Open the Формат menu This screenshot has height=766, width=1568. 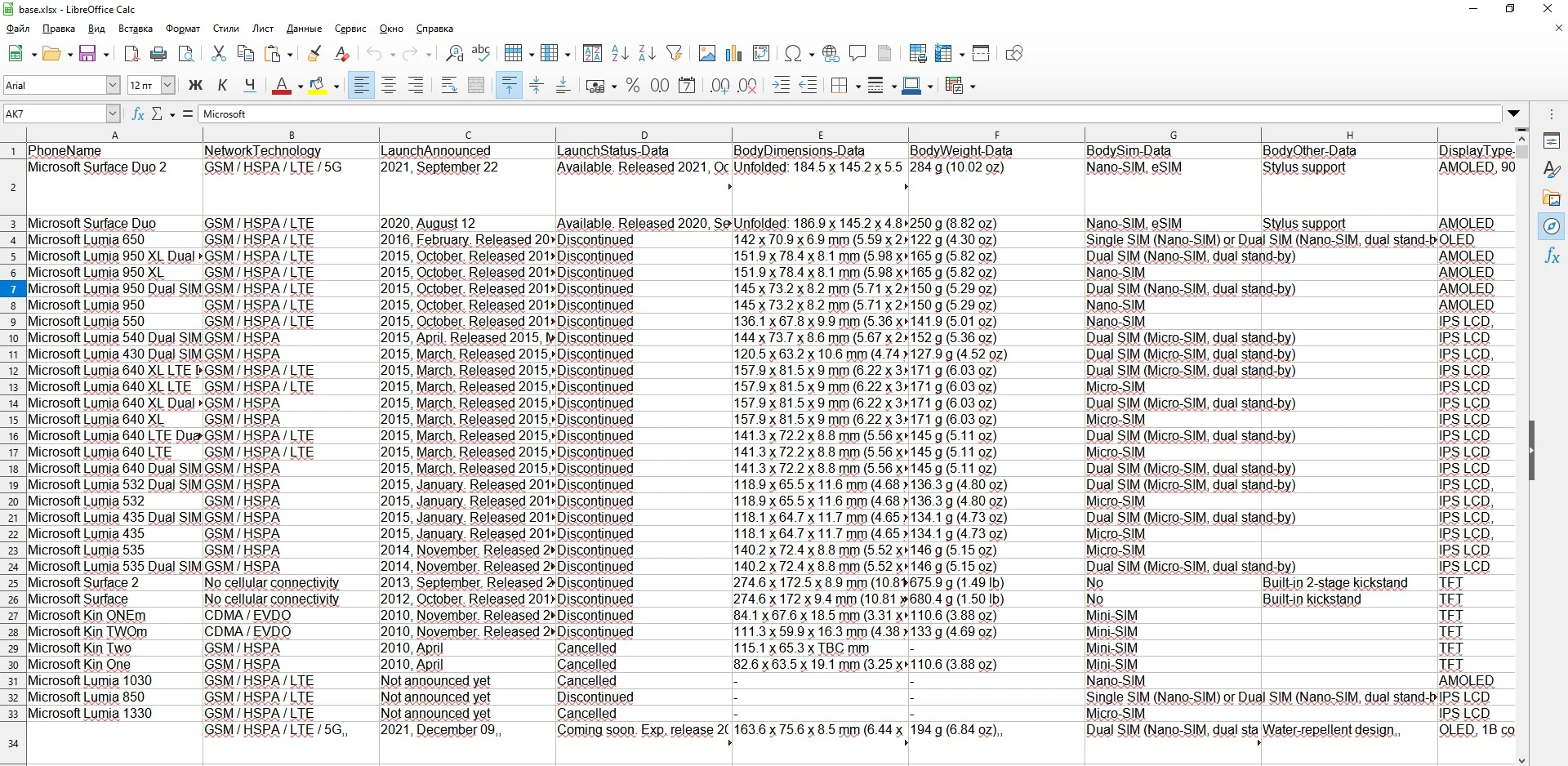point(183,29)
